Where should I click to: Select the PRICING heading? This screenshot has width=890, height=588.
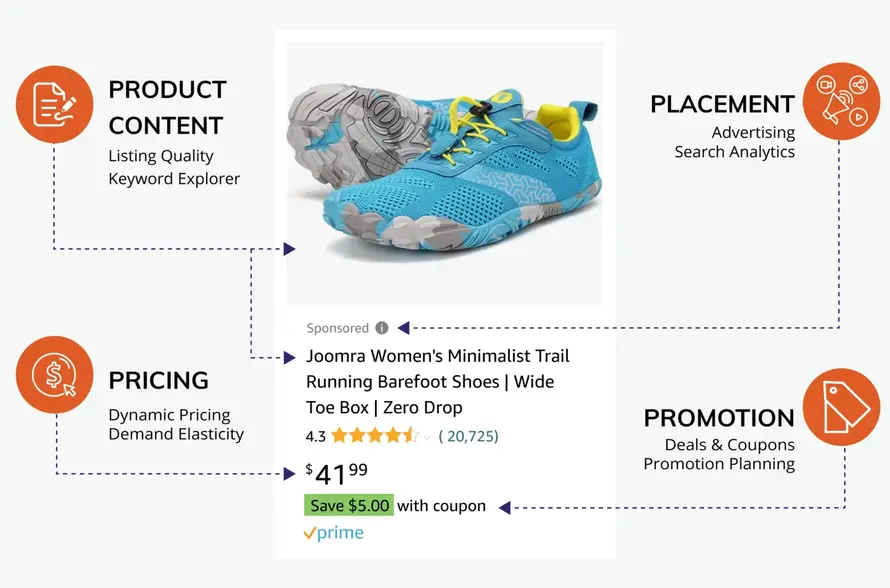(x=158, y=380)
